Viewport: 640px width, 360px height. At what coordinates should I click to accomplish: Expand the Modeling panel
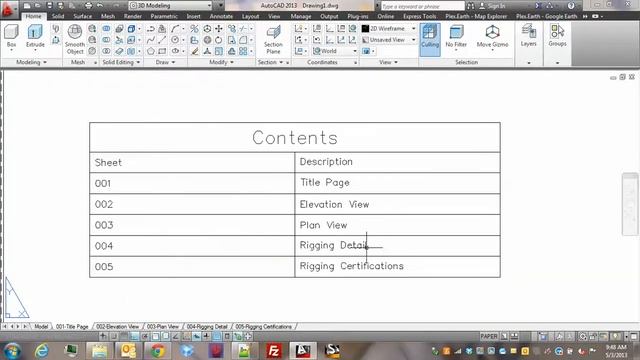31,62
